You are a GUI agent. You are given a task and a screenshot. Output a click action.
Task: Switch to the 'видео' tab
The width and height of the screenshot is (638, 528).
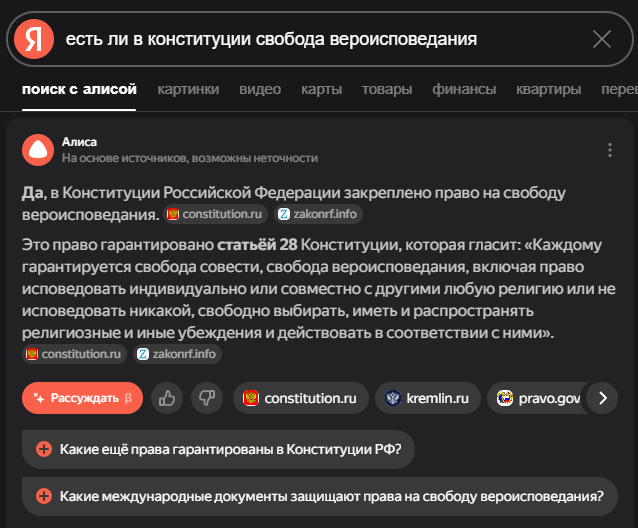click(x=260, y=89)
